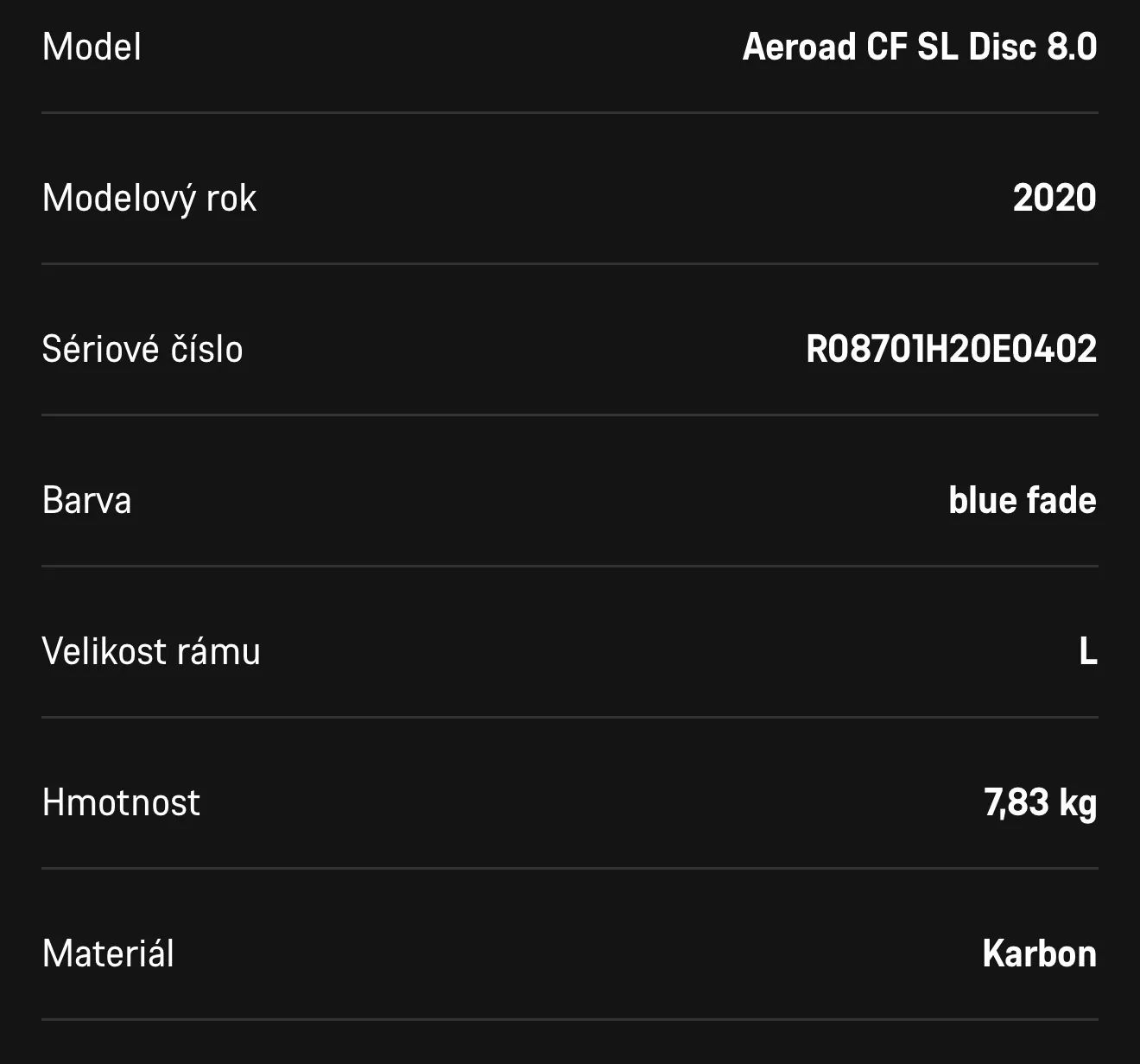Select the weight value 7,83 kg
Viewport: 1140px width, 1064px height.
tap(1041, 802)
